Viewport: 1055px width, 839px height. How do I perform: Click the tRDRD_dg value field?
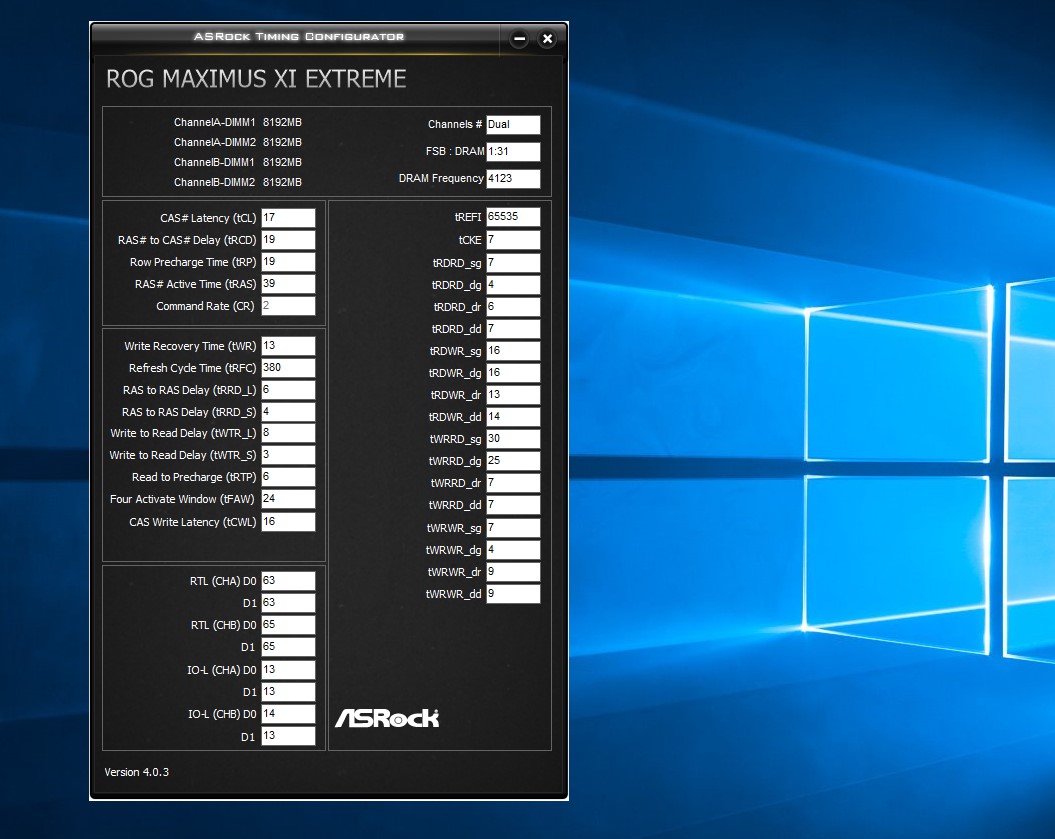[513, 285]
